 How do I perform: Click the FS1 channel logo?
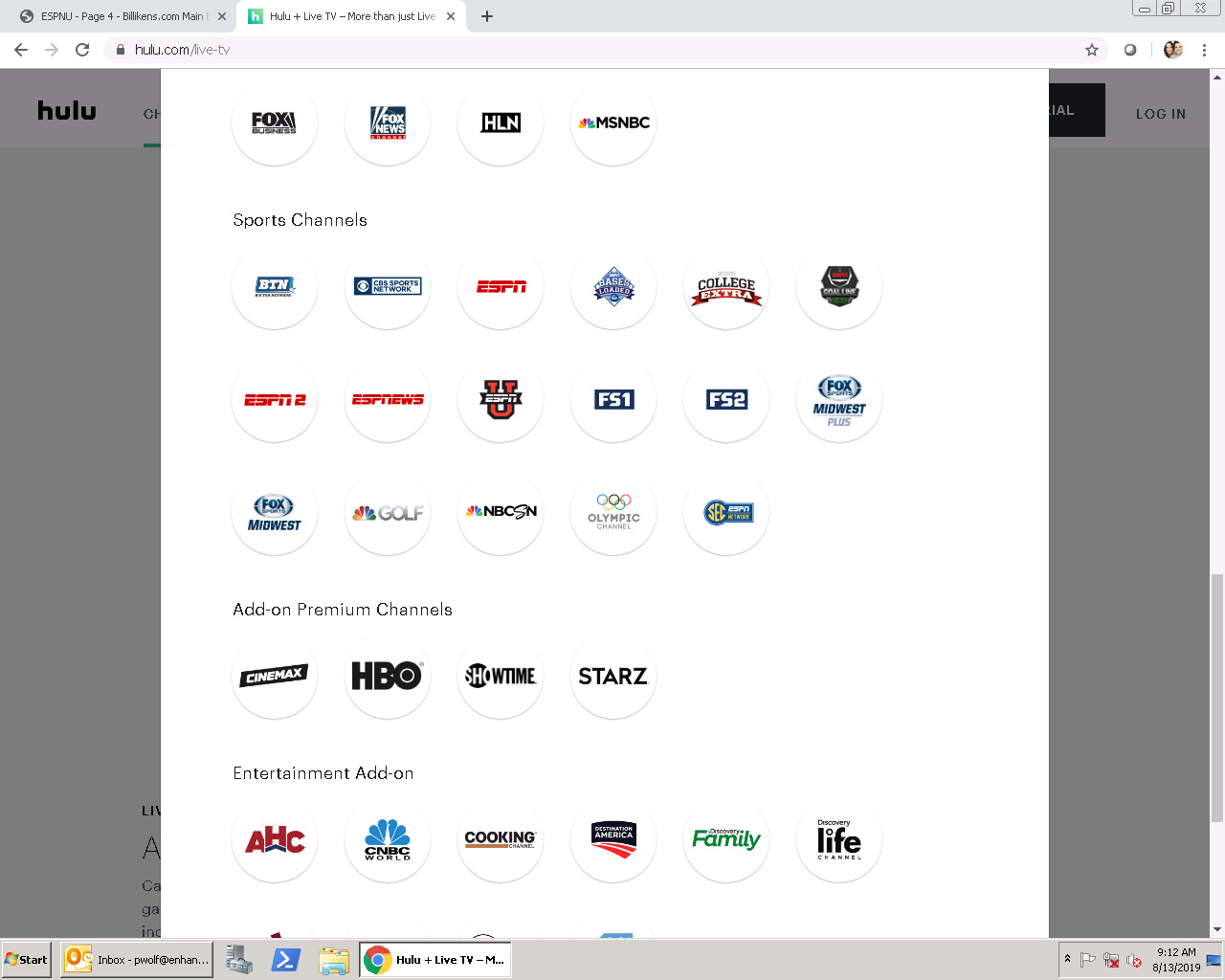pyautogui.click(x=613, y=399)
